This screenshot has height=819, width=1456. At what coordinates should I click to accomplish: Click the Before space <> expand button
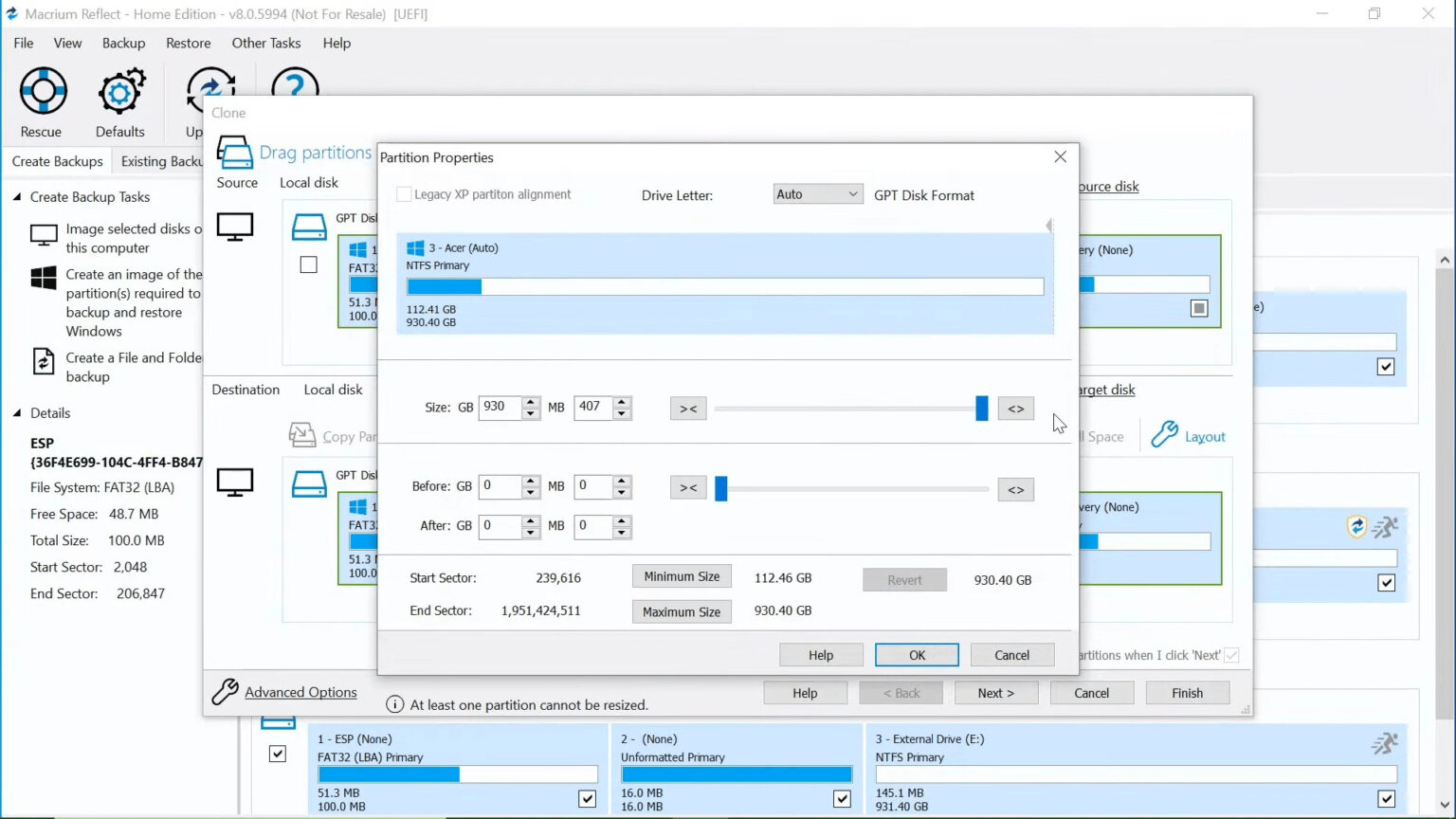(x=1015, y=489)
